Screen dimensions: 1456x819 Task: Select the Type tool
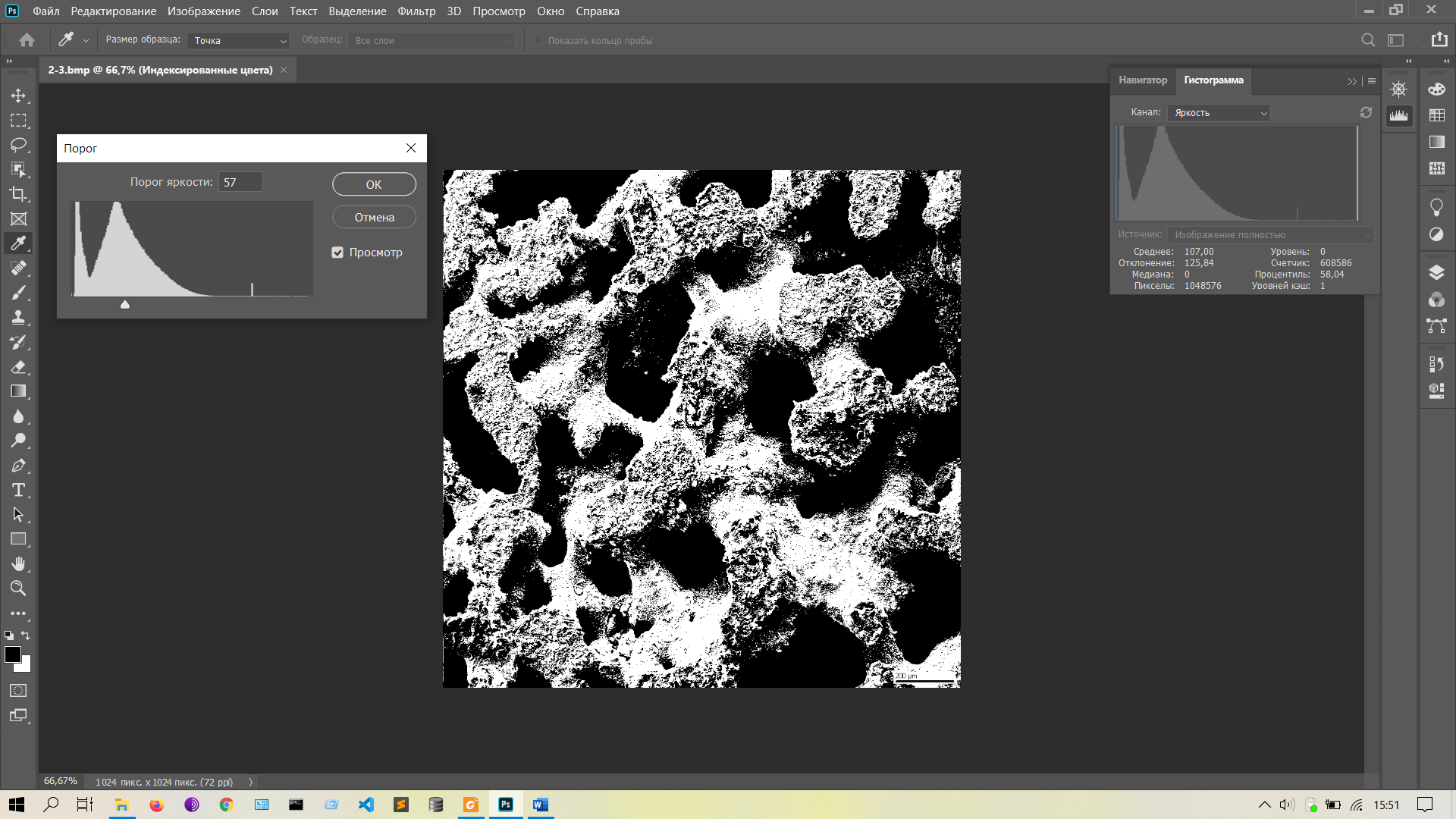click(18, 490)
